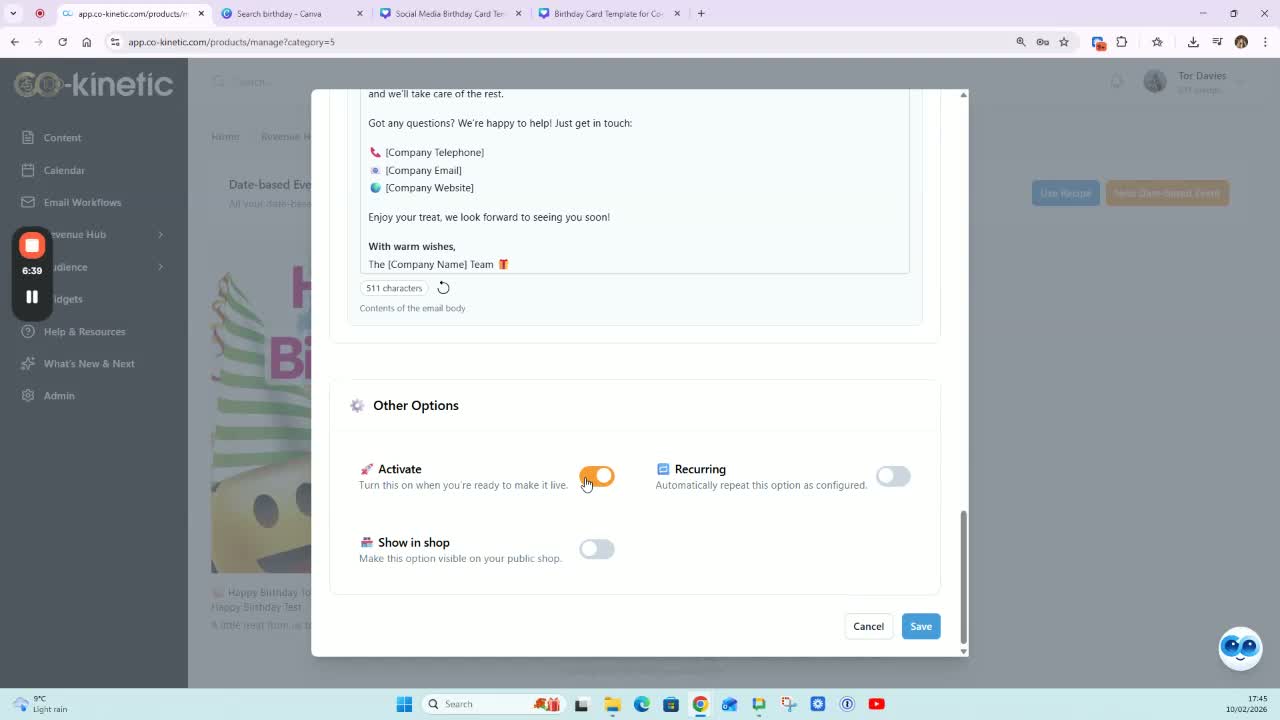This screenshot has width=1280, height=720.
Task: Click the reset icon beside 511 characters
Action: (443, 288)
